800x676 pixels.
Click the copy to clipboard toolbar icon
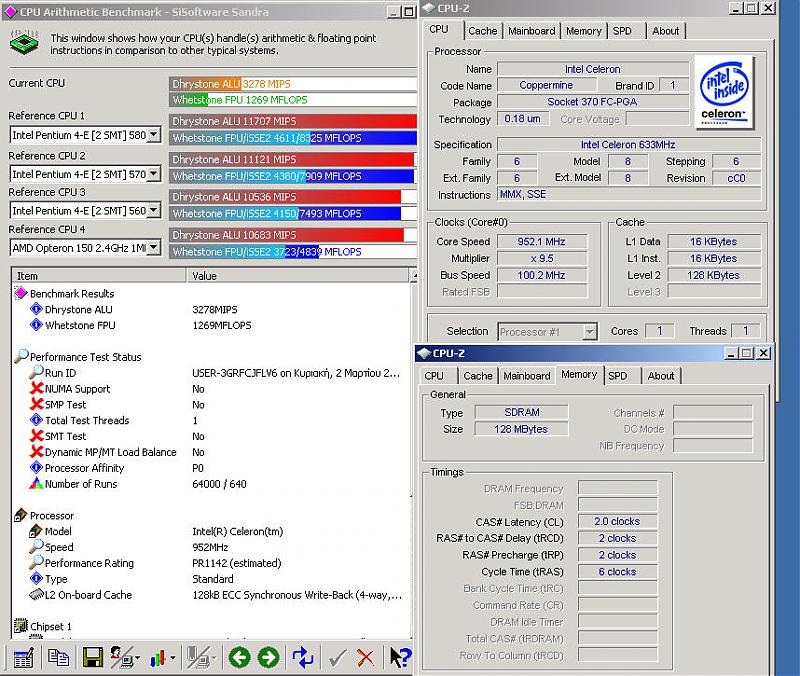(58, 657)
